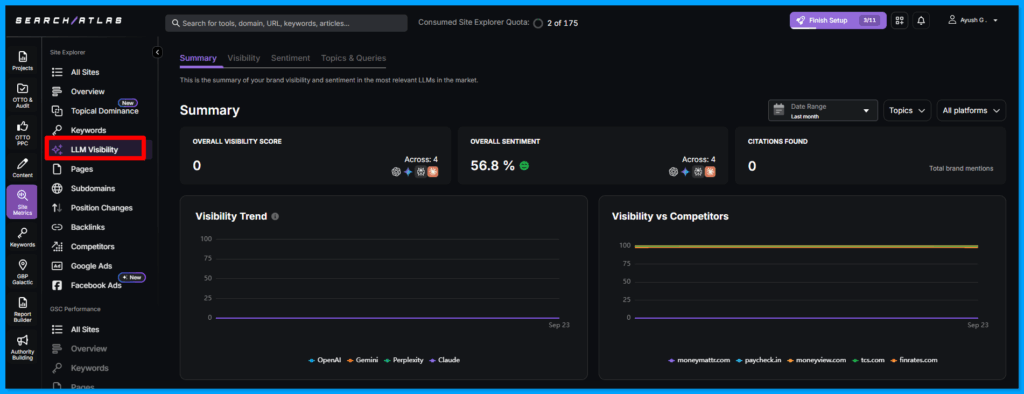Open Overview under Site Explorer

click(x=88, y=91)
